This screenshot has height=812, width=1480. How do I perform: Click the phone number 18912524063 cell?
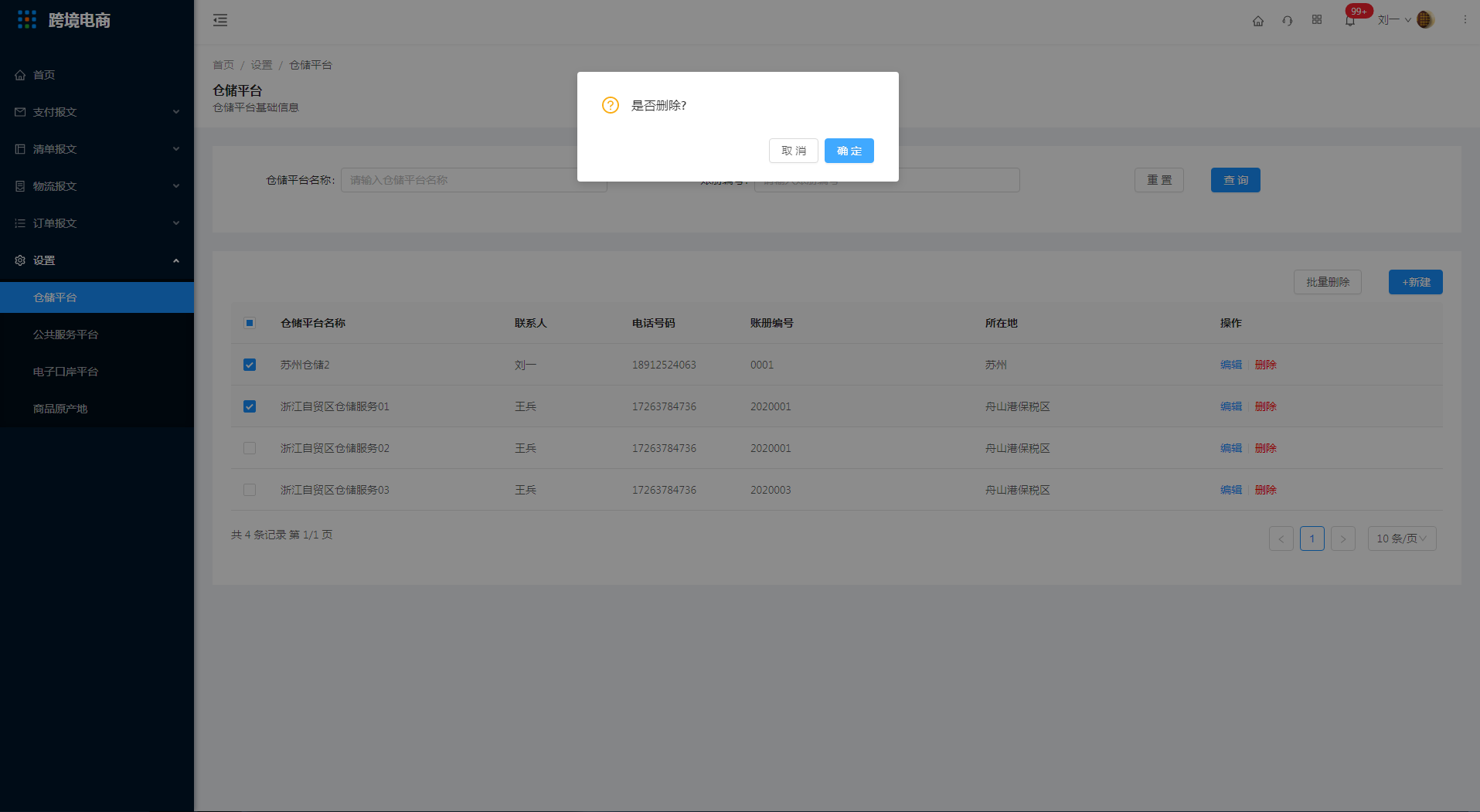tap(664, 365)
